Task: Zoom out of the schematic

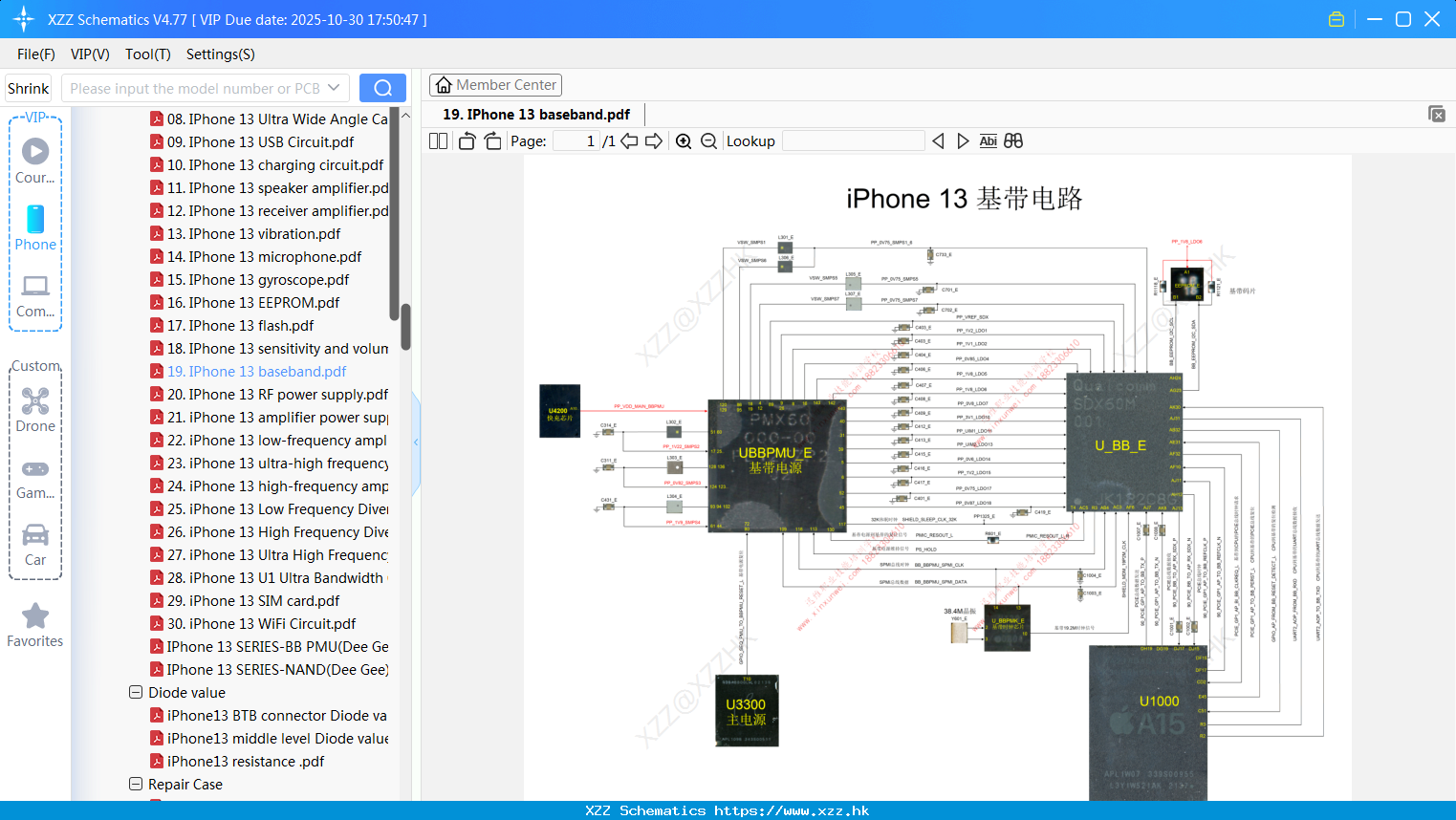Action: pyautogui.click(x=708, y=141)
